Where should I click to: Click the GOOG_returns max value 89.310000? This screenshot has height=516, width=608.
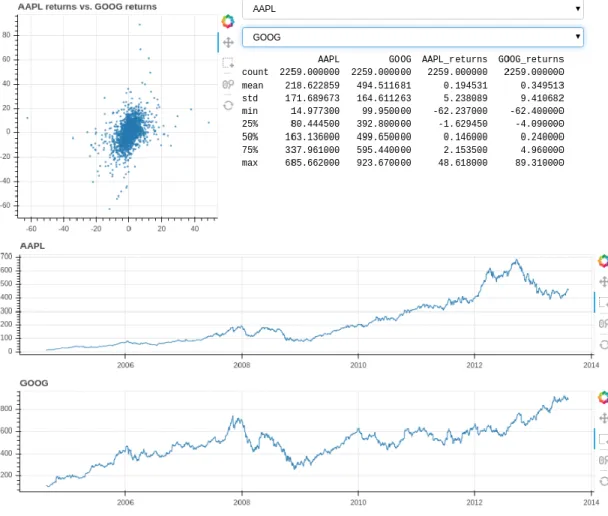(x=539, y=163)
